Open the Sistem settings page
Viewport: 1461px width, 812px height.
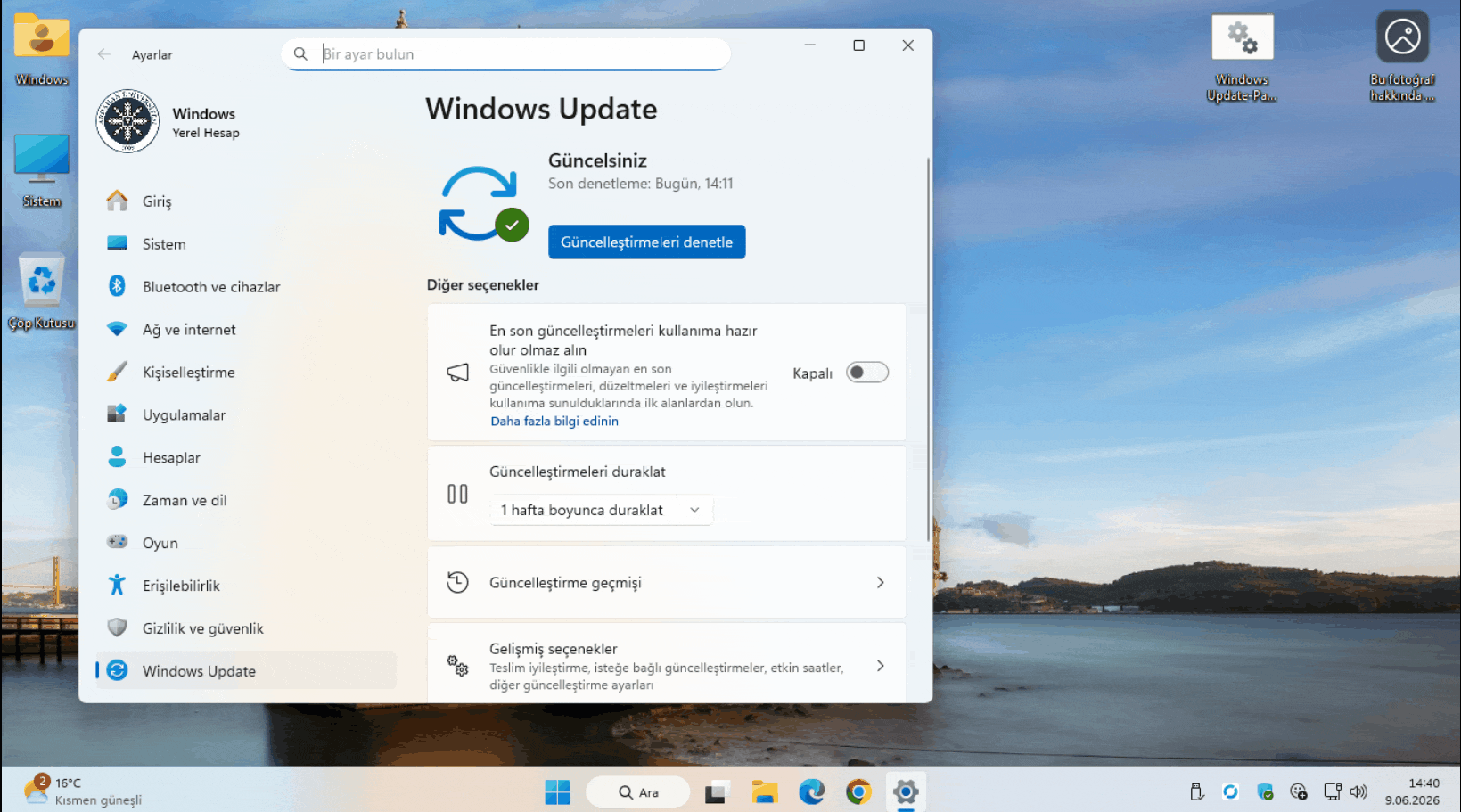246,243
